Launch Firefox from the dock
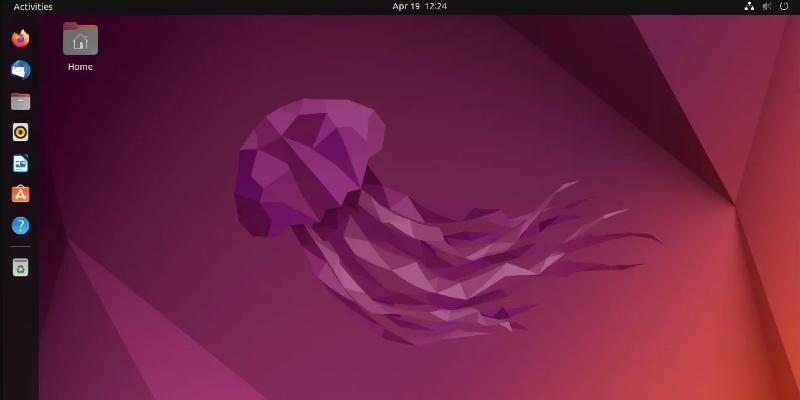The image size is (800, 400). (20, 39)
